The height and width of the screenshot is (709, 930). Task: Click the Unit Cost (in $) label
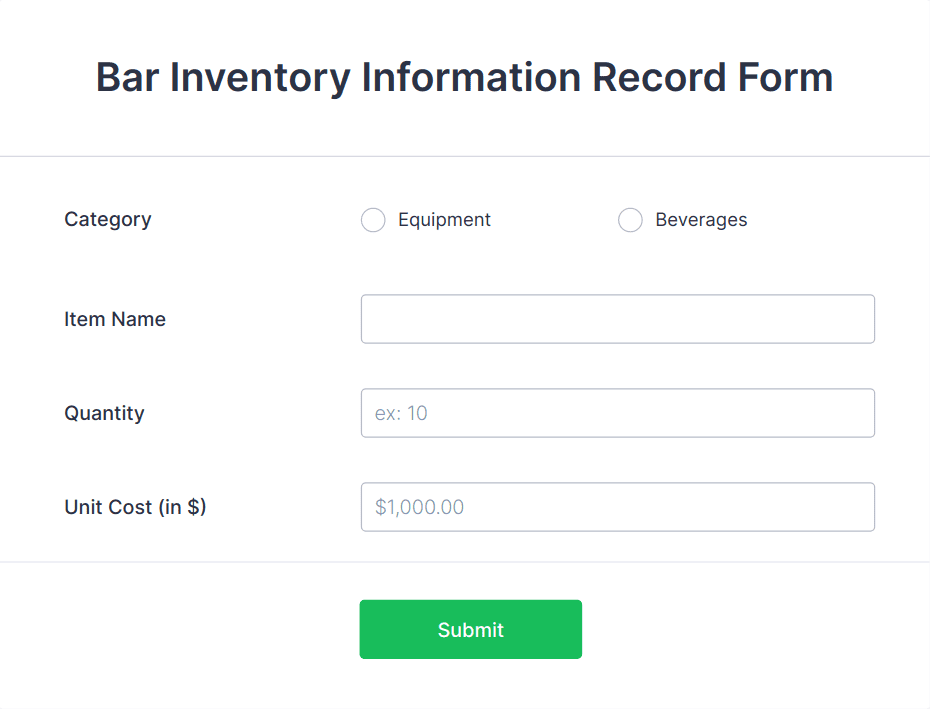point(135,506)
